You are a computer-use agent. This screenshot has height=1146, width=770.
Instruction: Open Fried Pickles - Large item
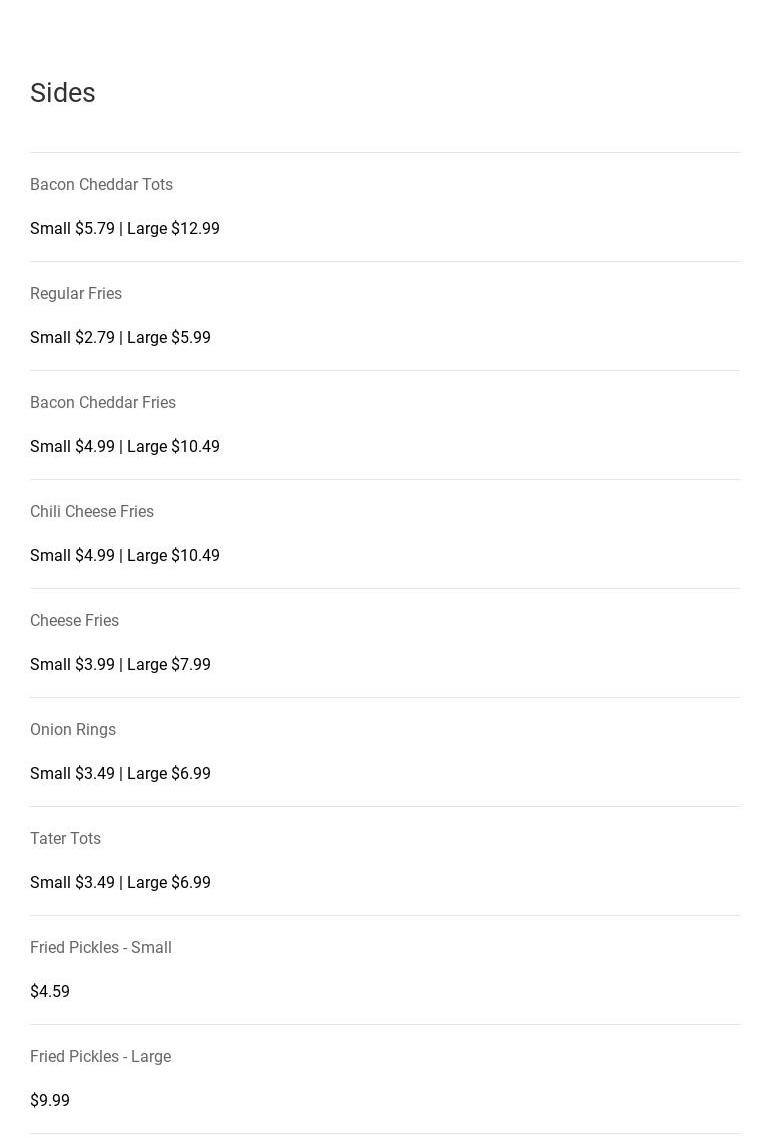(100, 1057)
